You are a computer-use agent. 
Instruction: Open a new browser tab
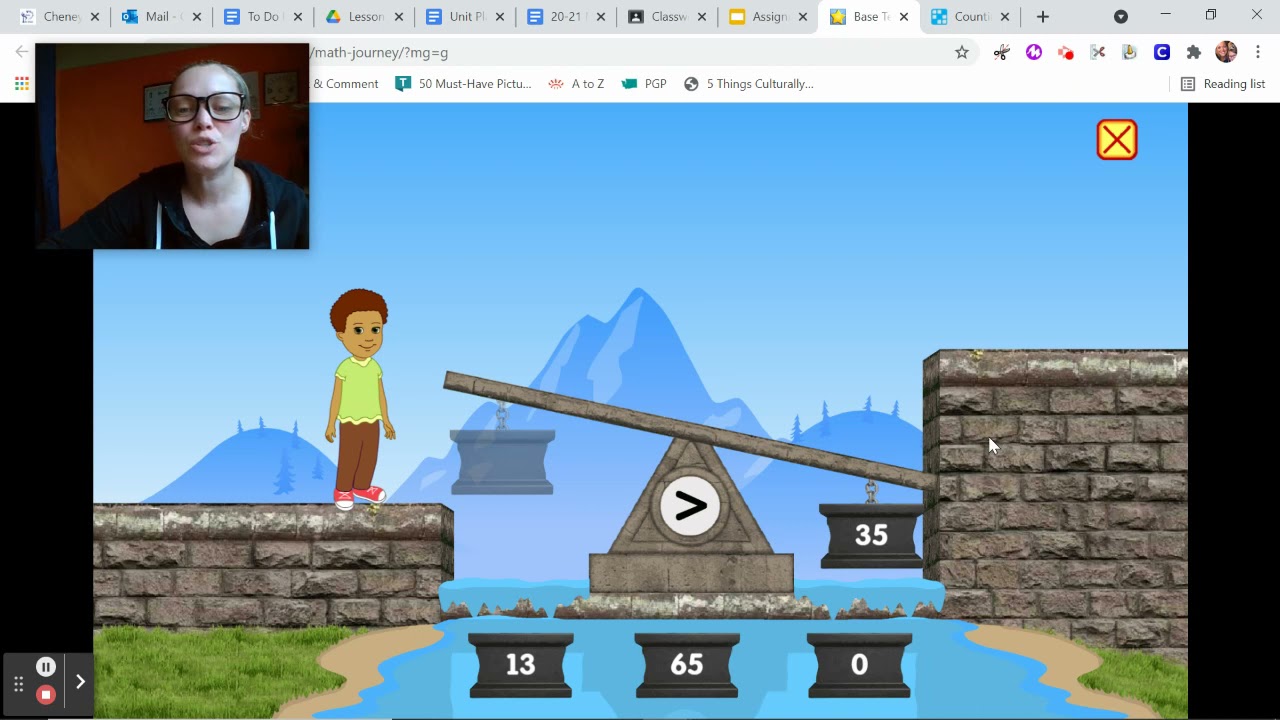click(x=1043, y=17)
